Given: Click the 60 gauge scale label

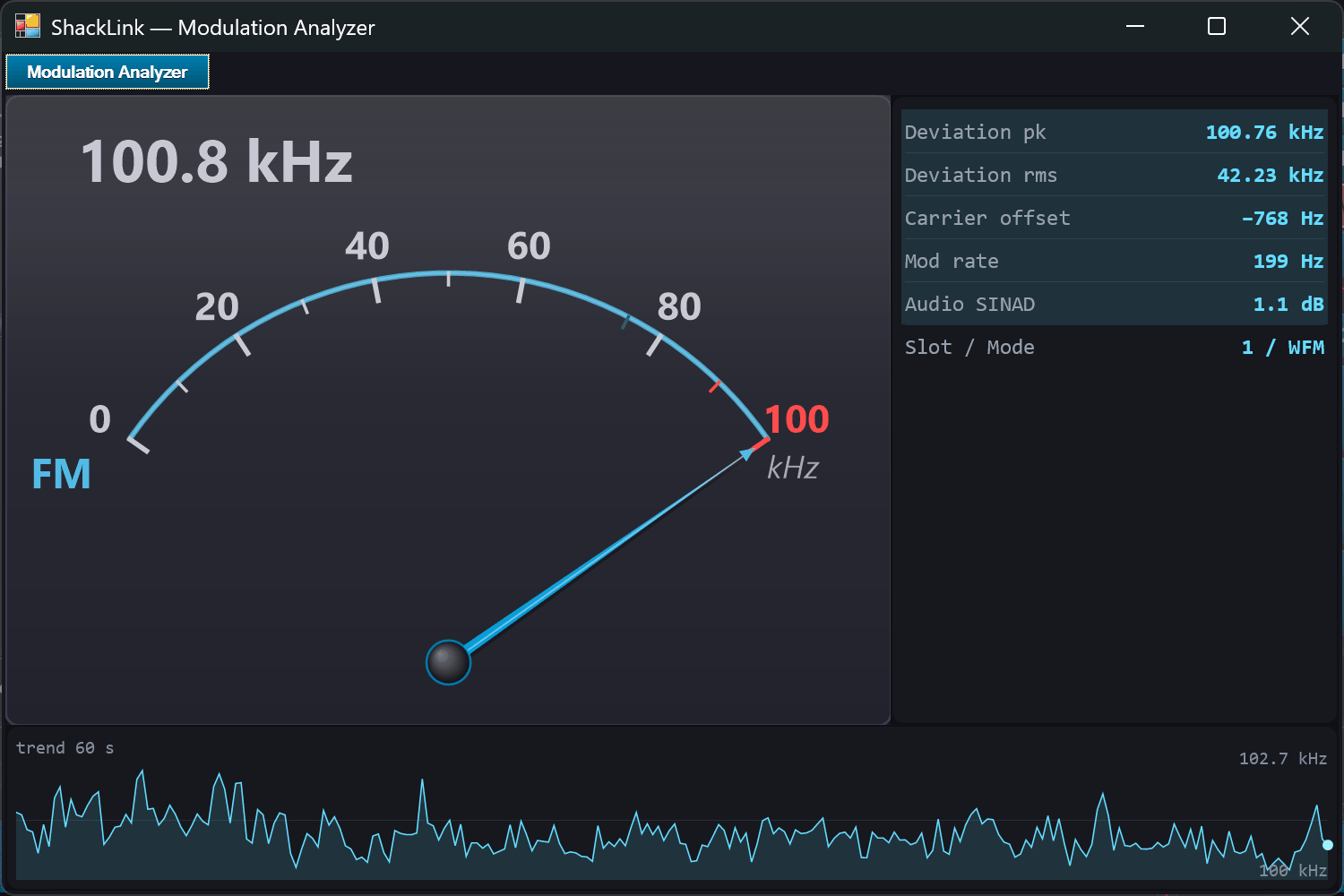Looking at the screenshot, I should tap(529, 246).
